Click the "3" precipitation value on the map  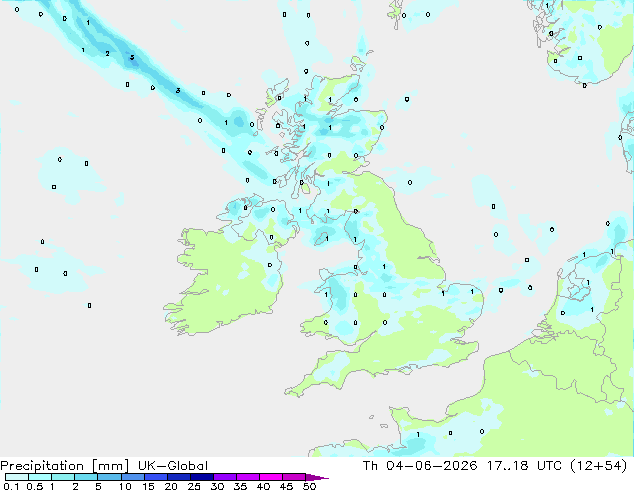tap(178, 91)
